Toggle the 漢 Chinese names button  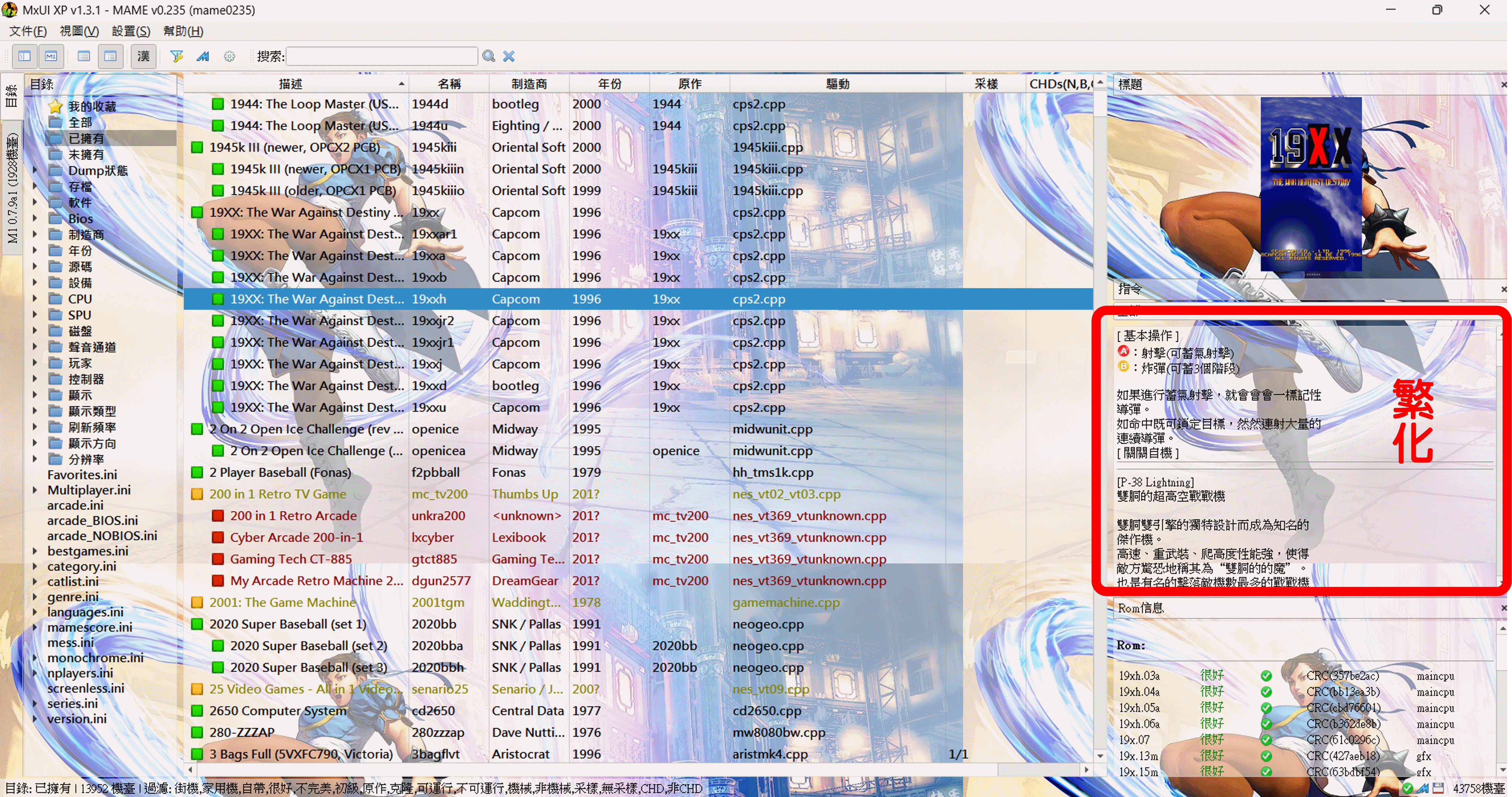143,57
